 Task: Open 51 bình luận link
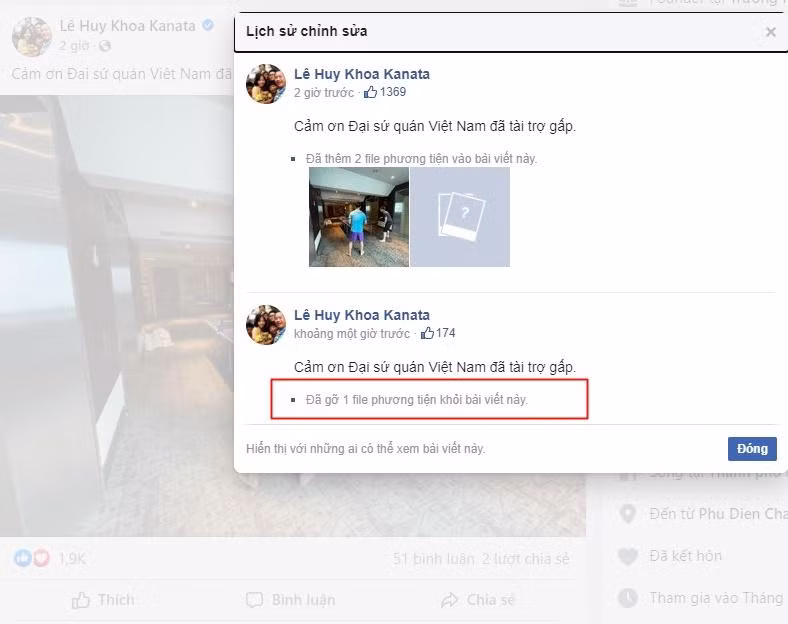434,559
